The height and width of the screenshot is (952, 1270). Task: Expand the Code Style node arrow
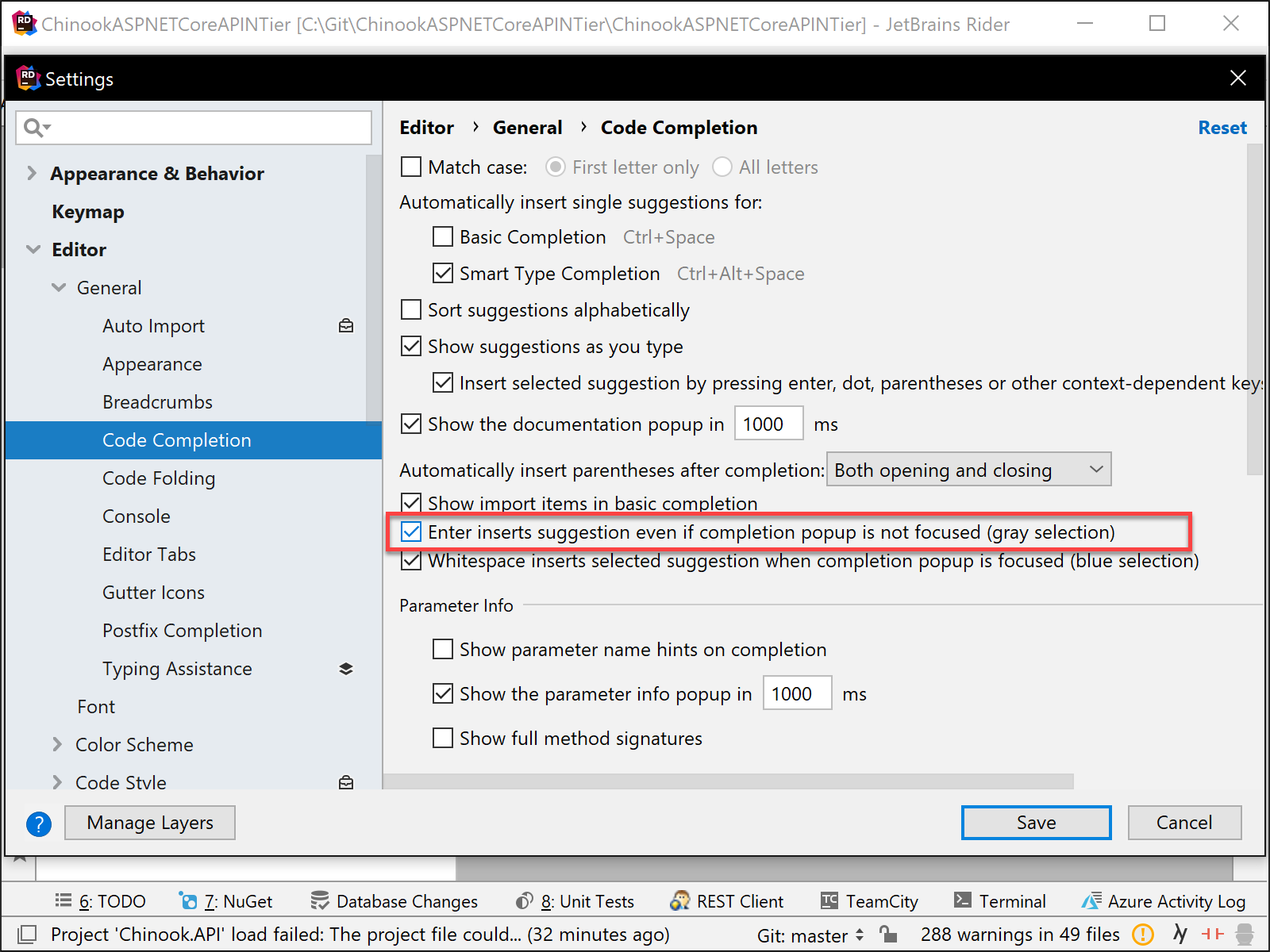pos(57,782)
